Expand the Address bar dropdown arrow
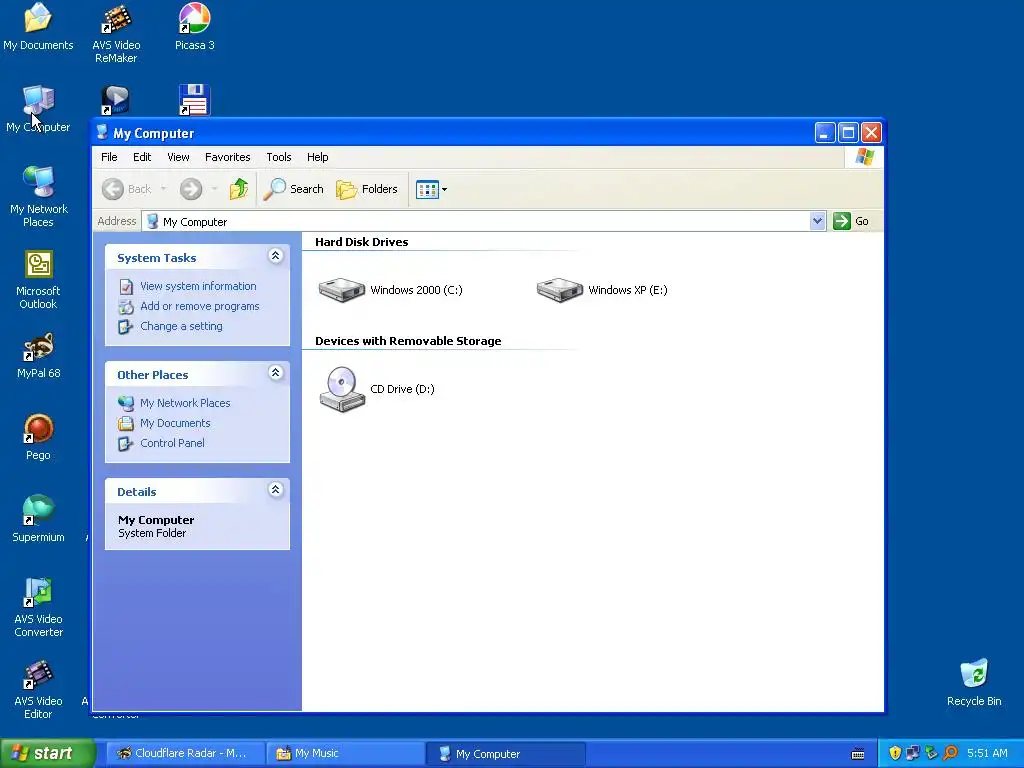 point(817,221)
